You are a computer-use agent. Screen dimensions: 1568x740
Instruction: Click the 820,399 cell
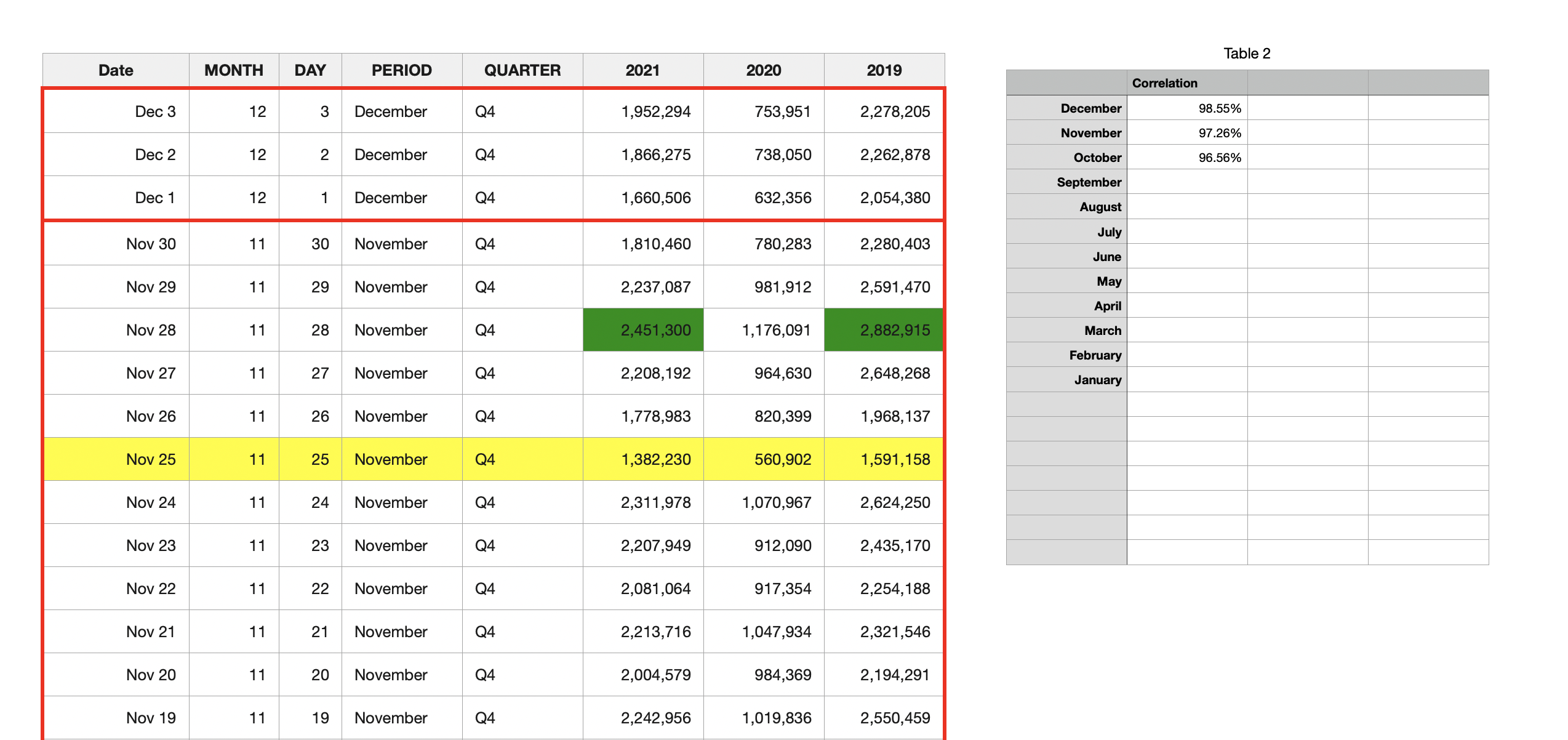point(764,416)
